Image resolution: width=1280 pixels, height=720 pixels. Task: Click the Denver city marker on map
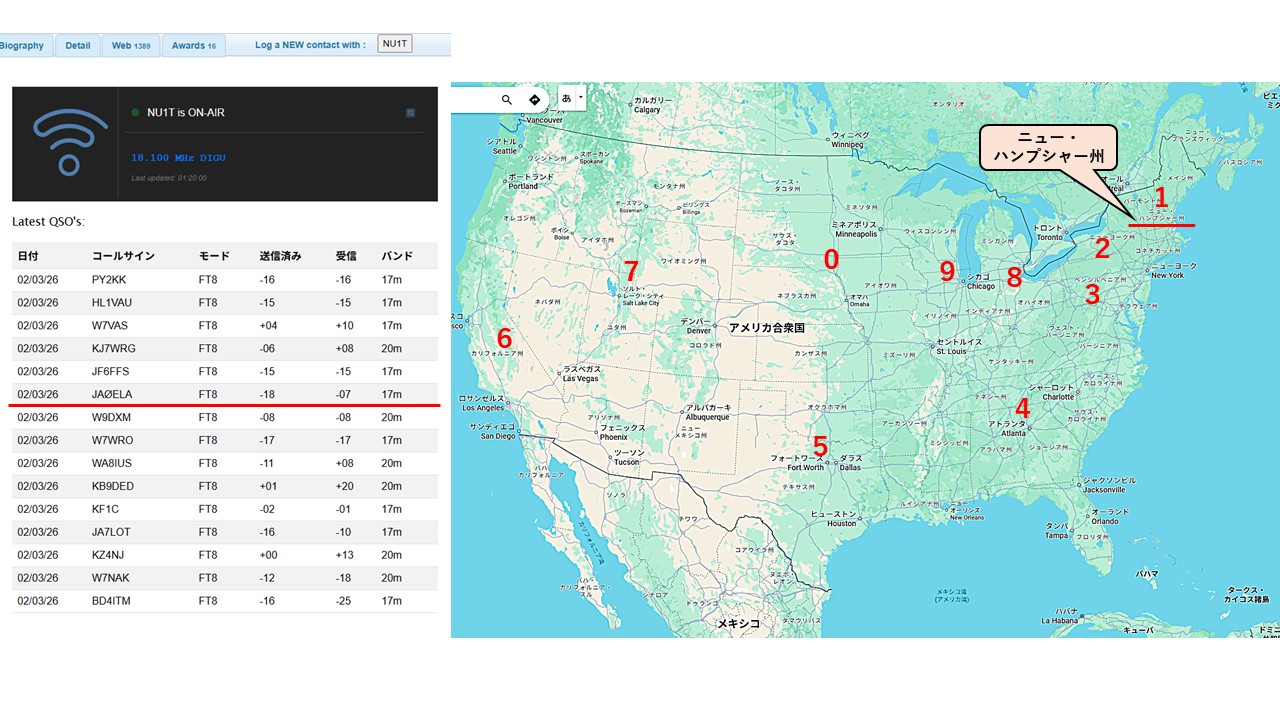point(714,324)
